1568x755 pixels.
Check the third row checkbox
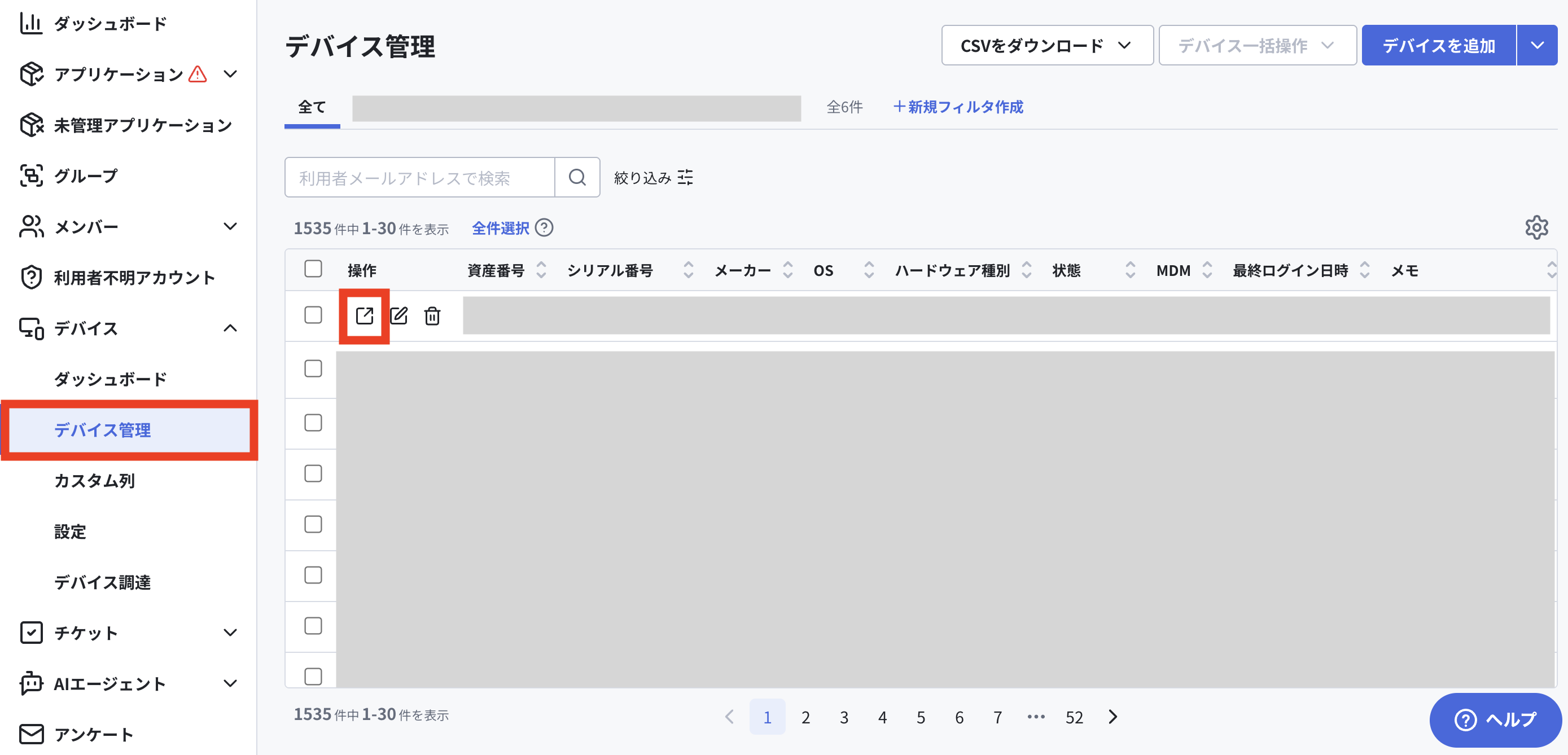(313, 422)
